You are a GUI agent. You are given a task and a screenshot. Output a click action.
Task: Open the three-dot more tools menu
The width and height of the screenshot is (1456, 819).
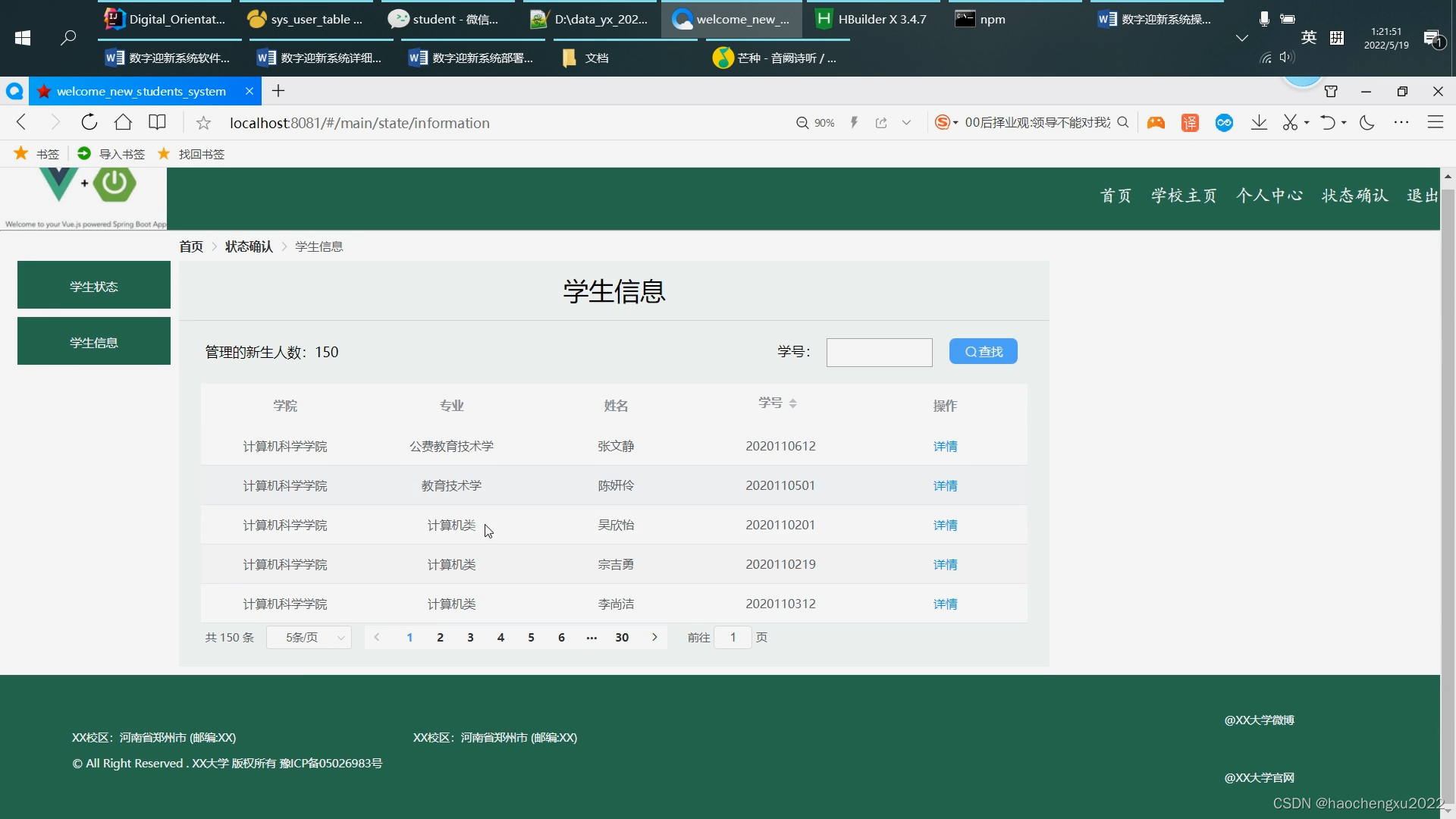[1401, 123]
